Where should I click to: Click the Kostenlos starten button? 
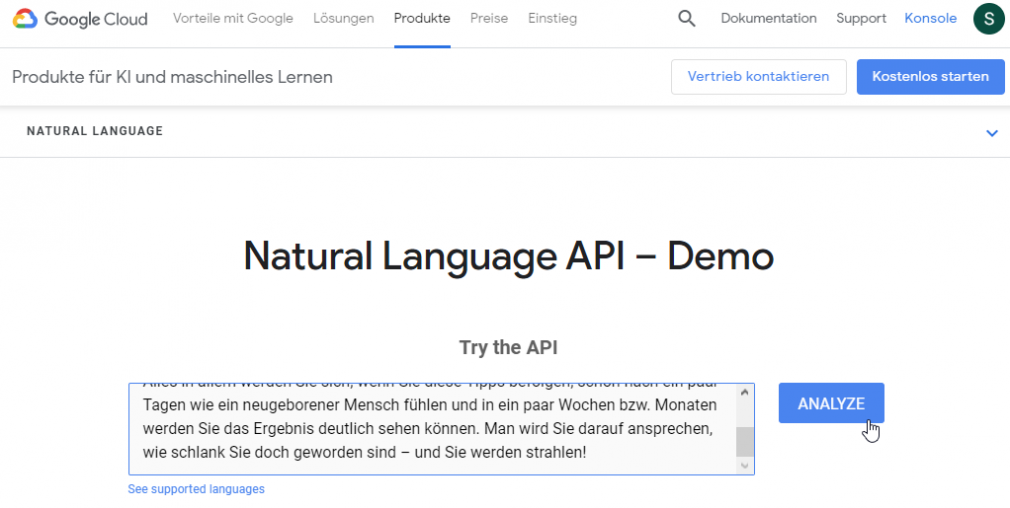(930, 77)
